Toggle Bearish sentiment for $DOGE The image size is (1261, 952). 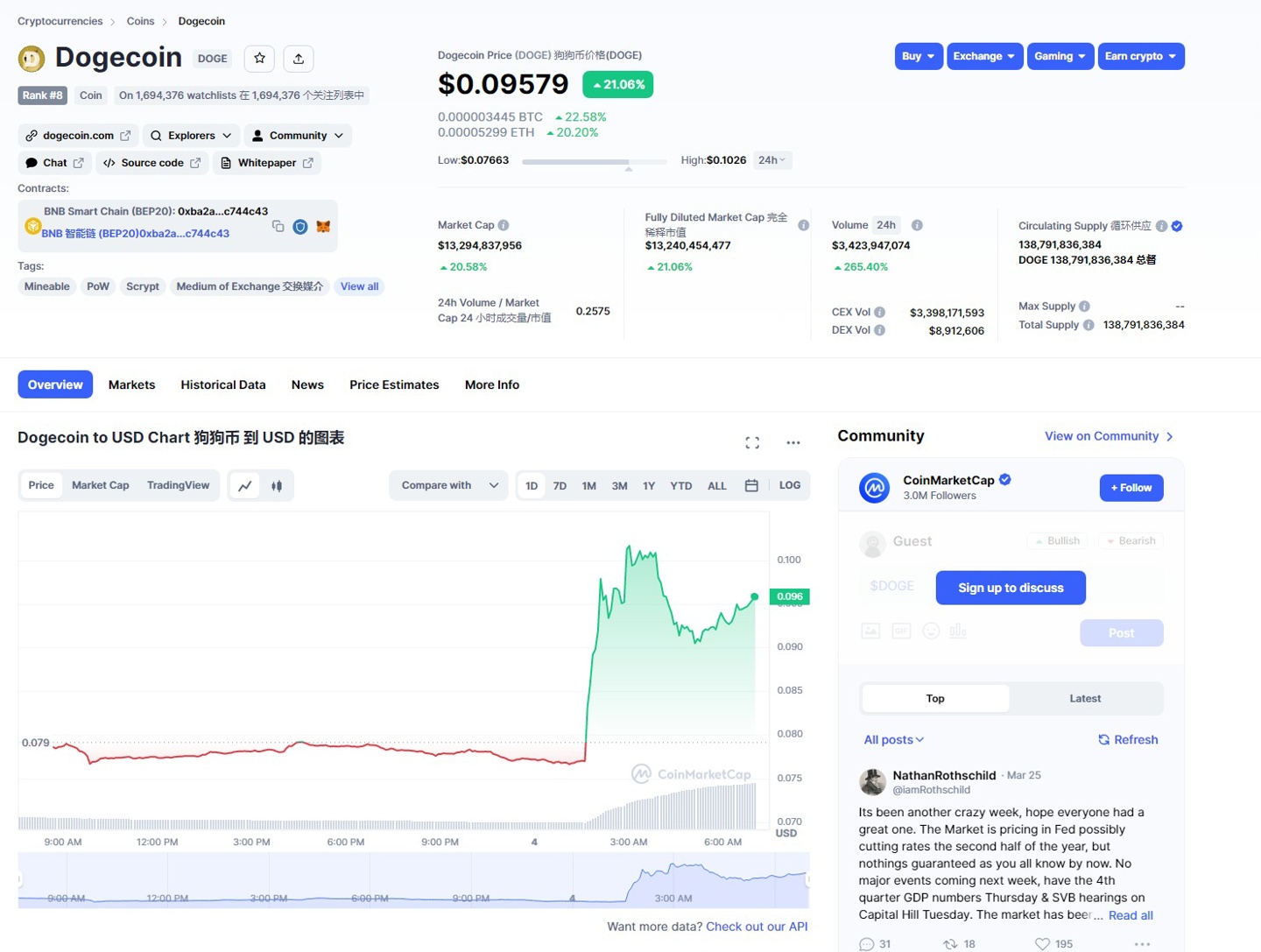(x=1130, y=540)
